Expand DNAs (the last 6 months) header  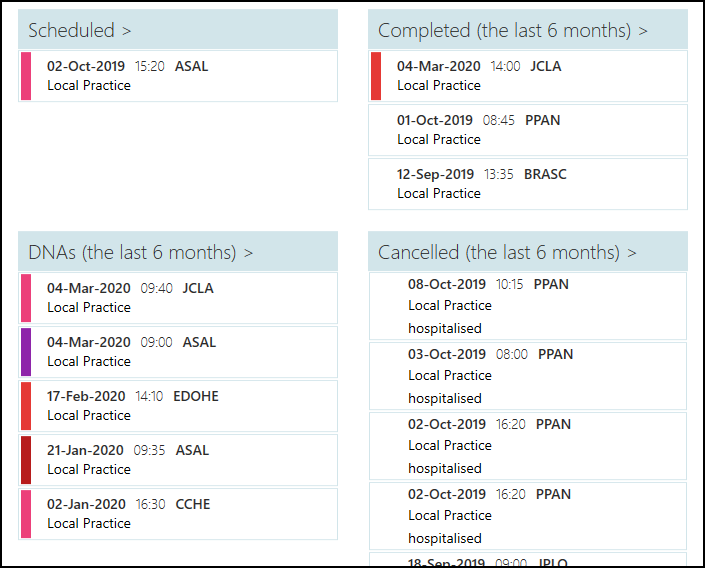(x=140, y=252)
